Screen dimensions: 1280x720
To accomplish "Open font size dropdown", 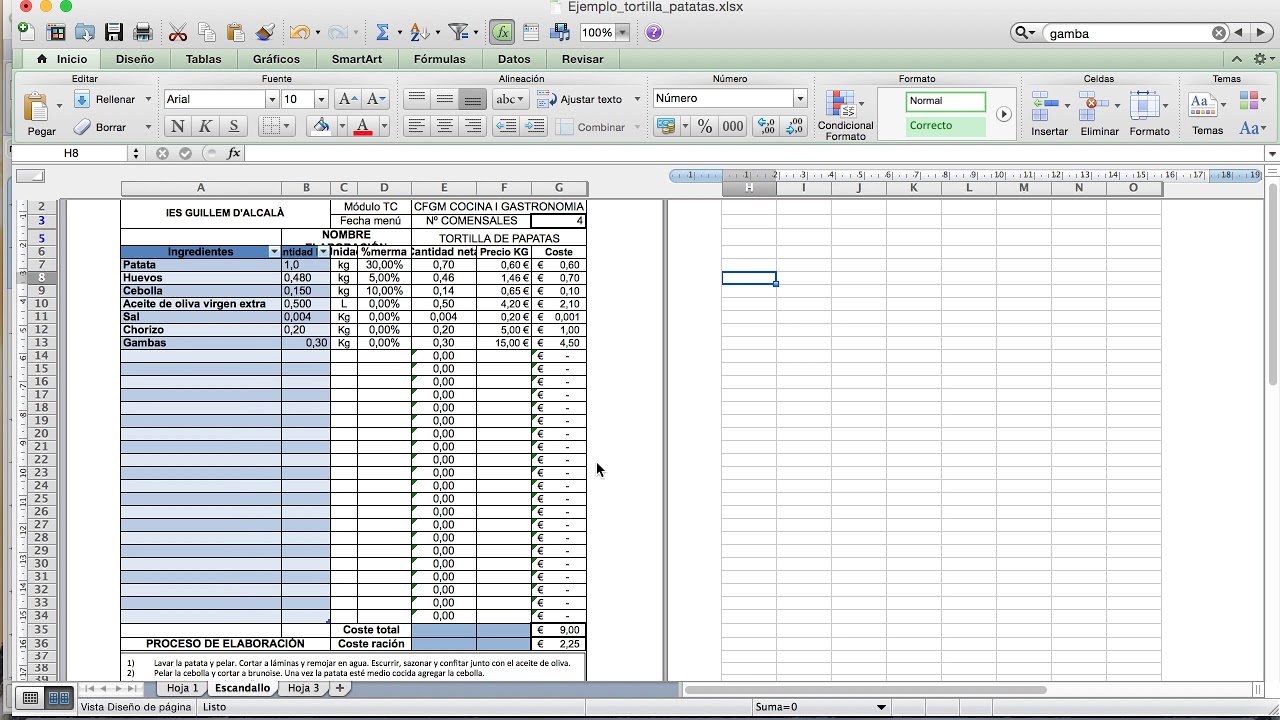I will point(321,99).
